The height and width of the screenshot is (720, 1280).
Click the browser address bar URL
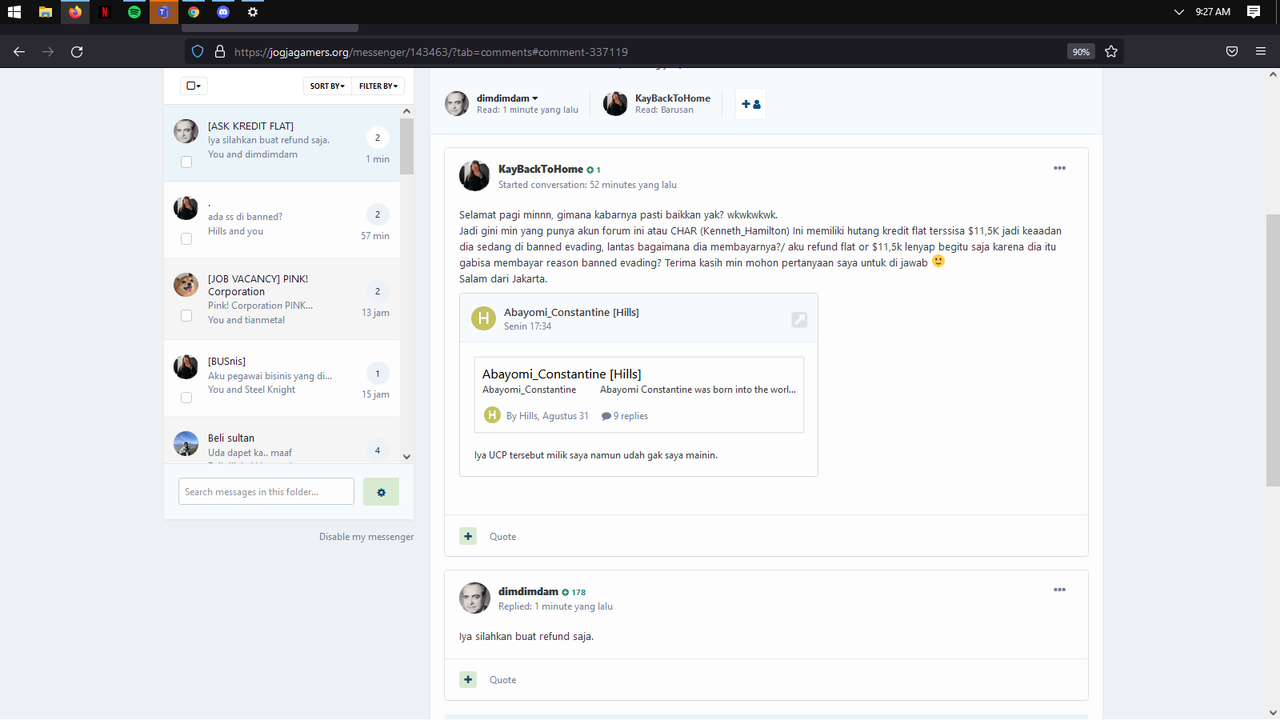[x=431, y=52]
